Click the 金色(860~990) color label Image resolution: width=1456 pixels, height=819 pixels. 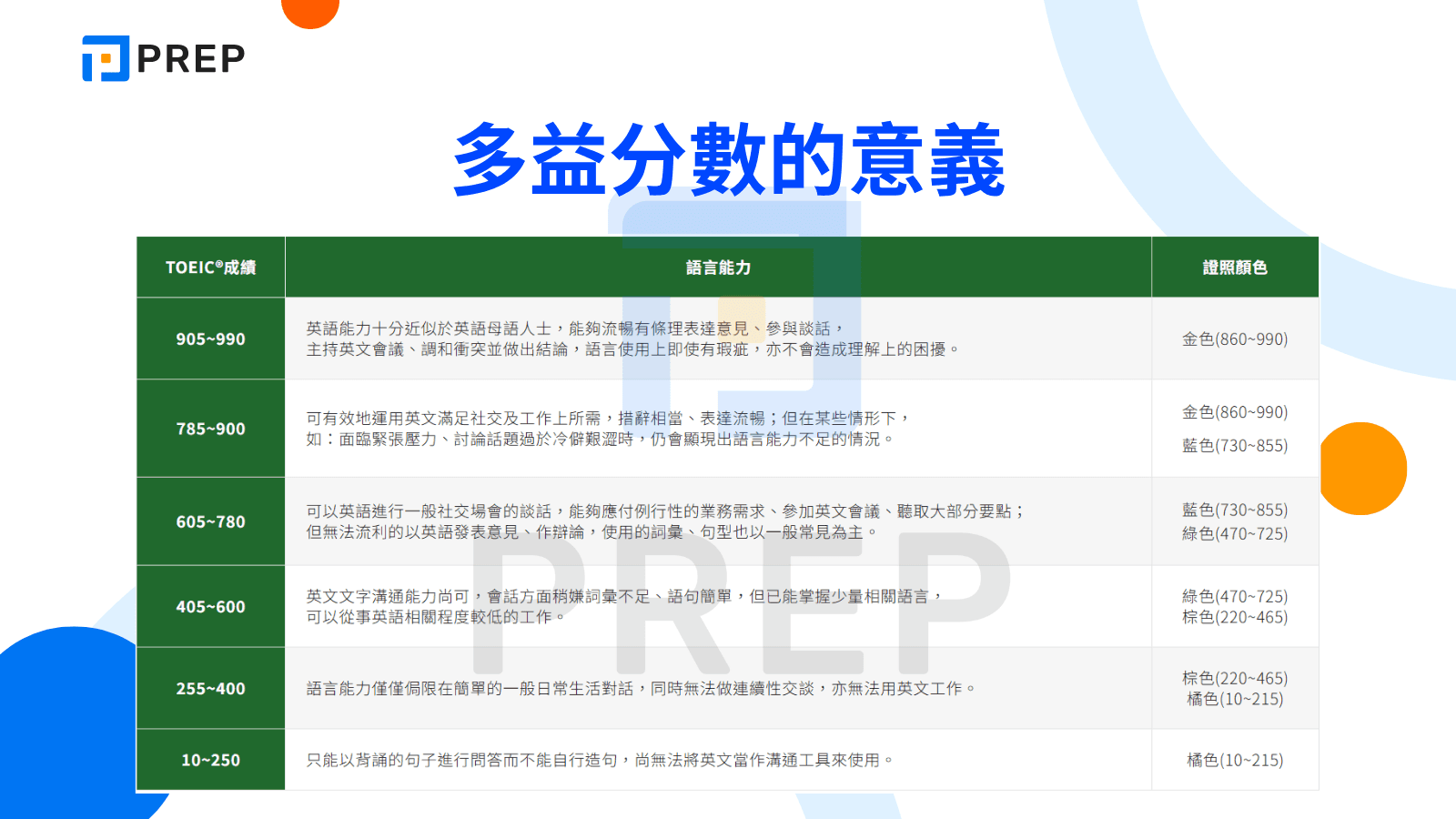(x=1234, y=338)
